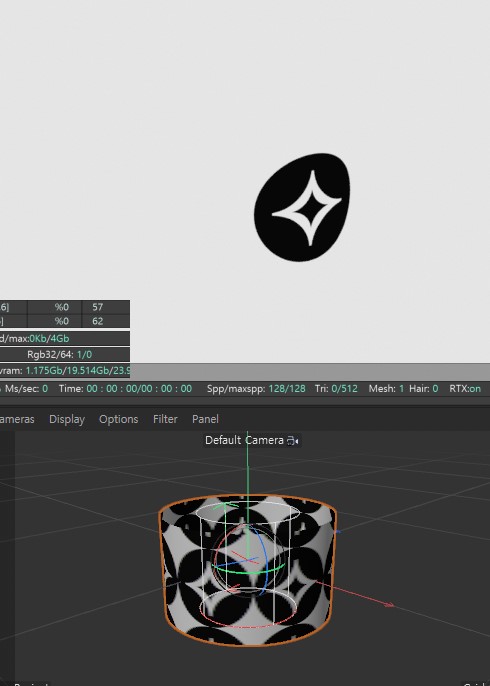This screenshot has width=490, height=686.
Task: Open the Options menu
Action: coord(119,419)
